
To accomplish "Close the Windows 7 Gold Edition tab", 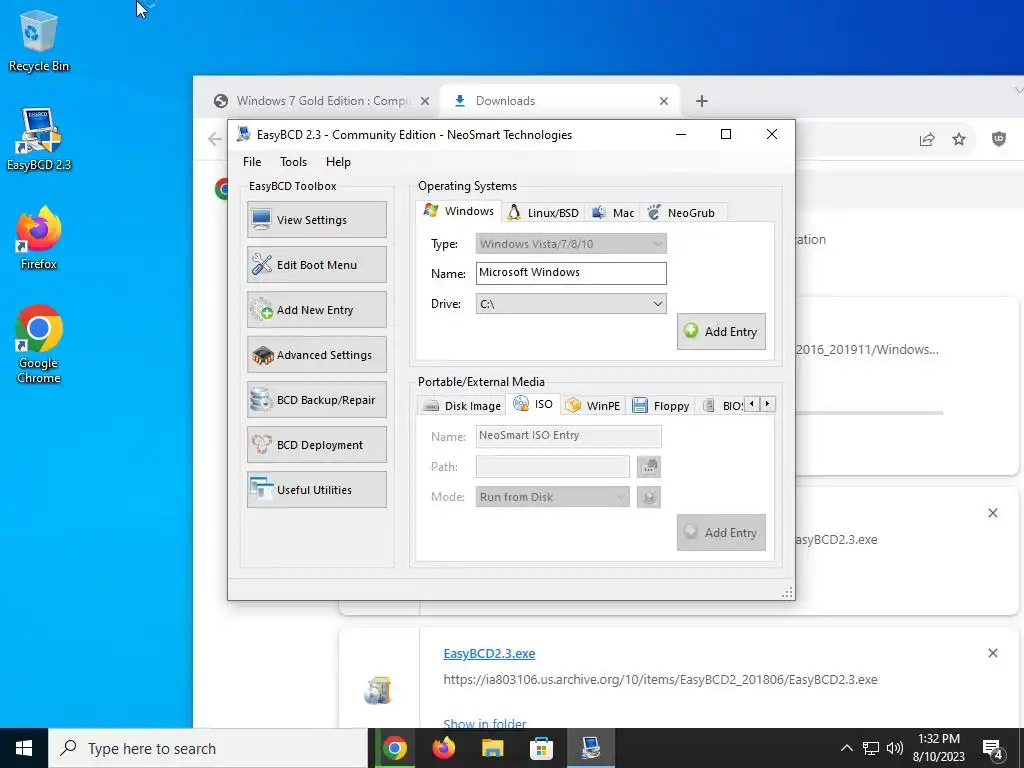I will tap(425, 101).
